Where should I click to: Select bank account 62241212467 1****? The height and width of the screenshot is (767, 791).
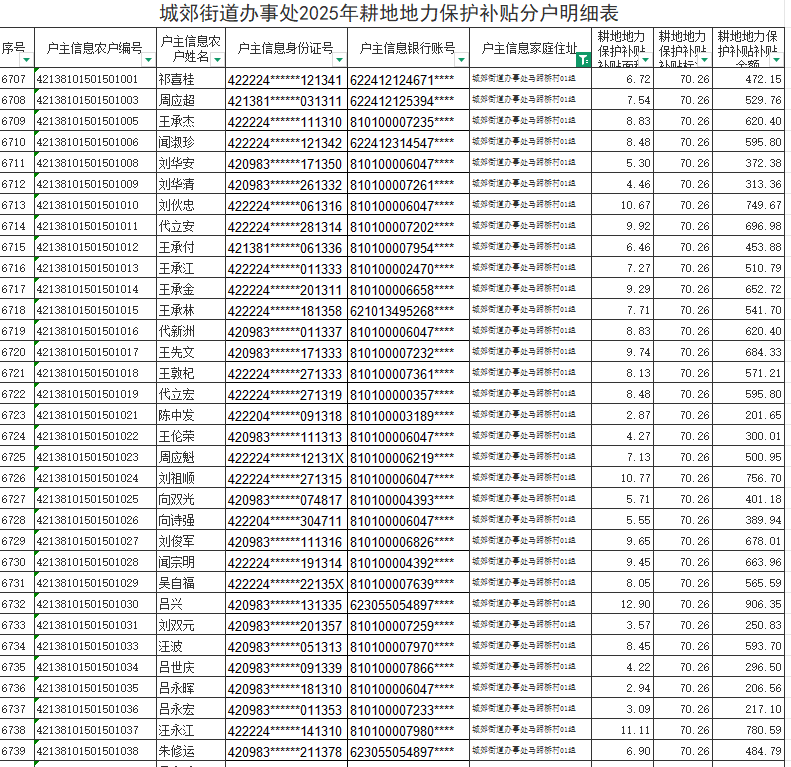408,80
